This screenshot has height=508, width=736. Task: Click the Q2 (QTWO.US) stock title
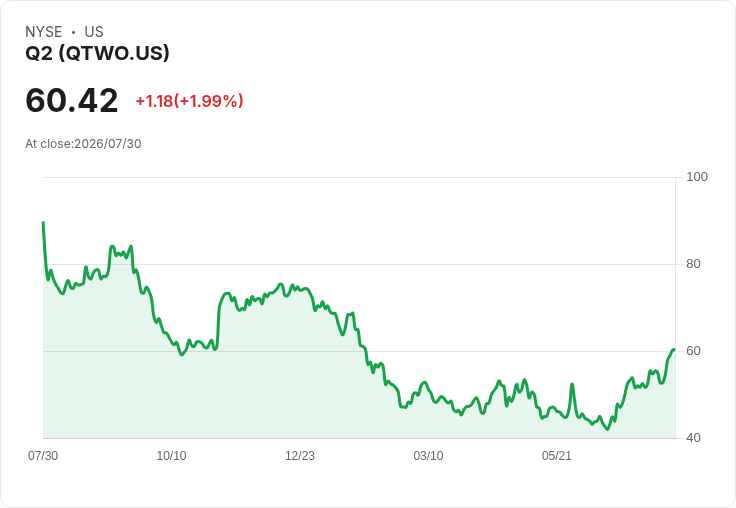(x=97, y=53)
